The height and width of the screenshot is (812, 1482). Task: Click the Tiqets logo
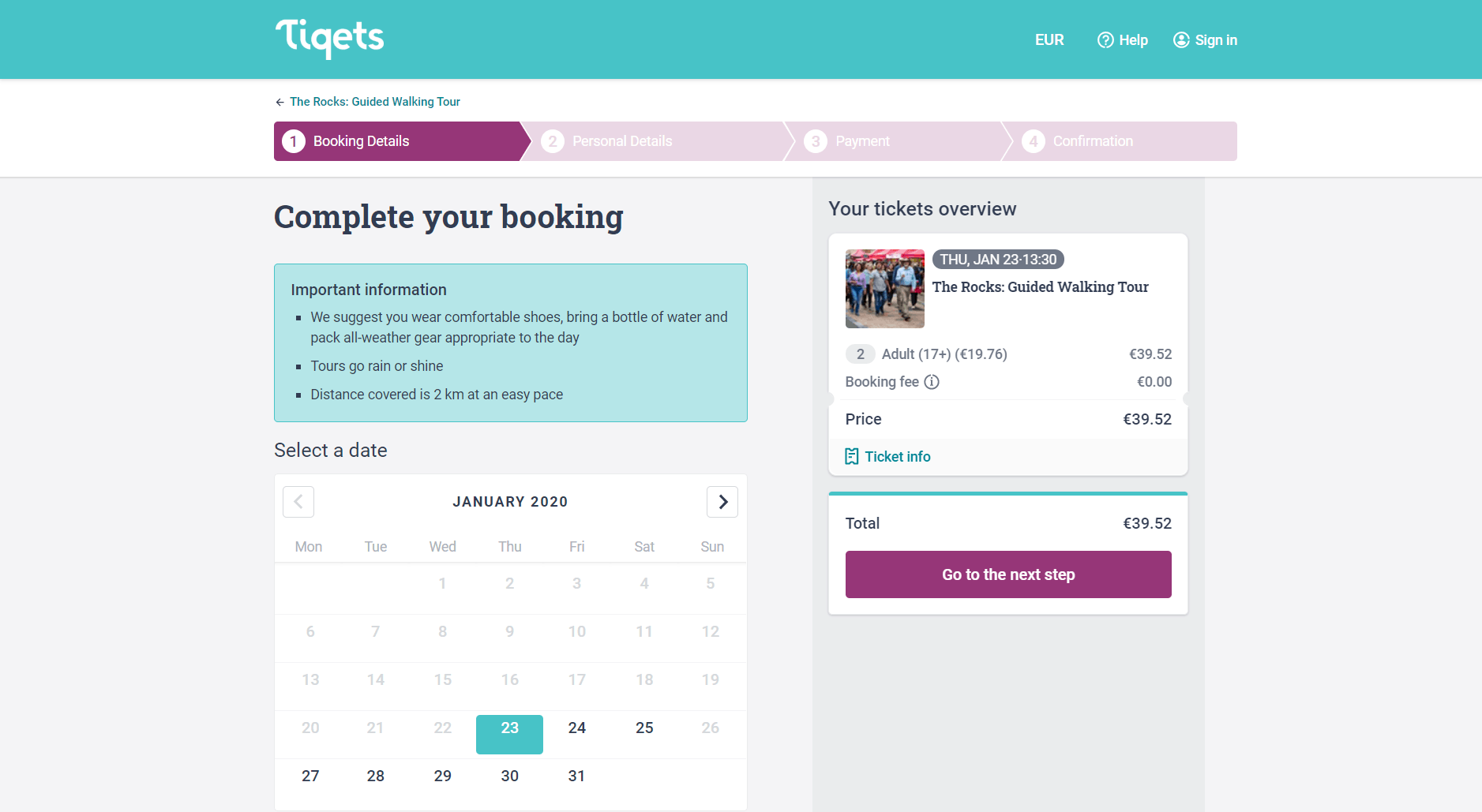[x=329, y=38]
